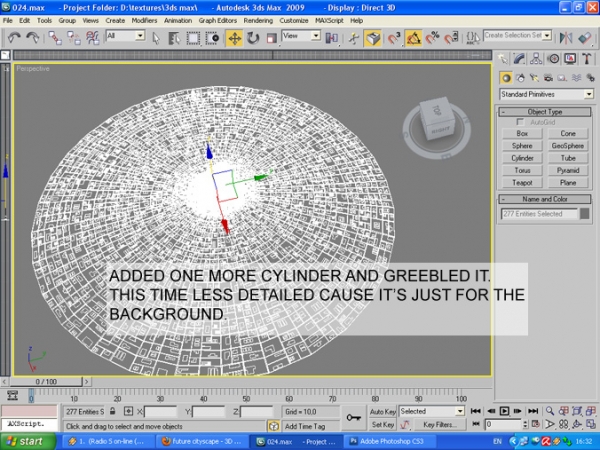The width and height of the screenshot is (600, 450).
Task: Switch to the Motion panel tab
Action: point(553,59)
